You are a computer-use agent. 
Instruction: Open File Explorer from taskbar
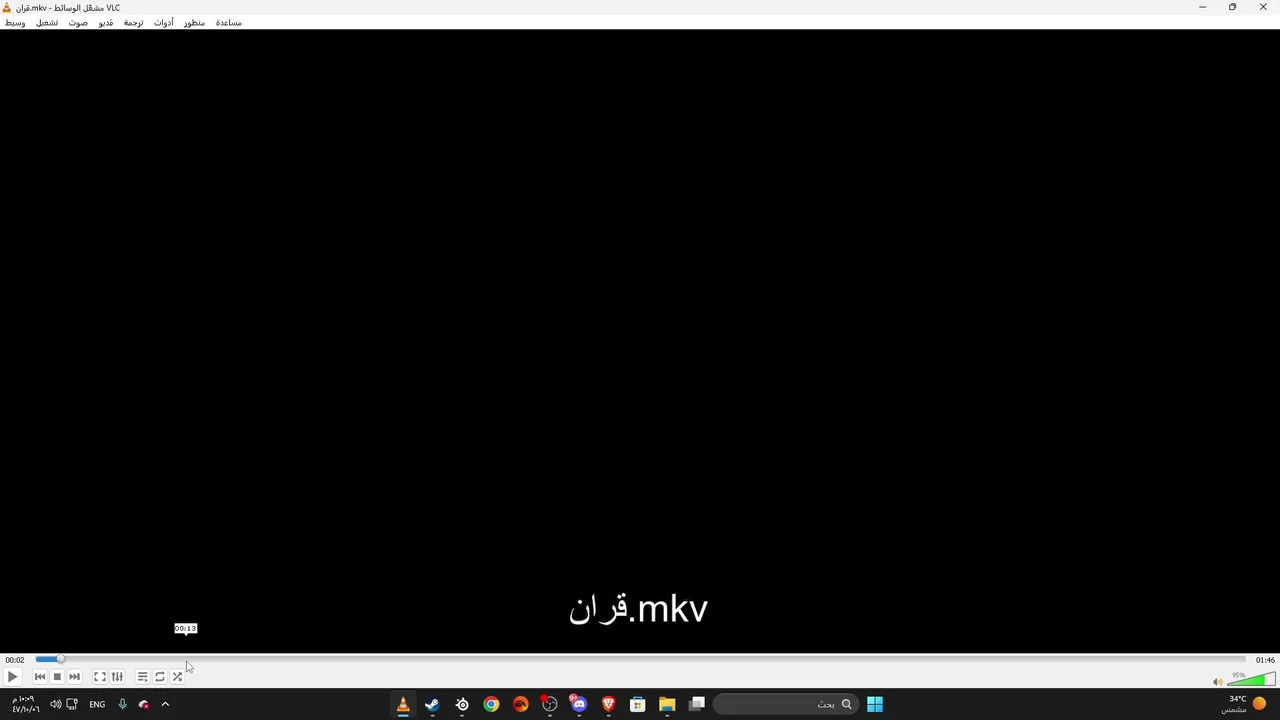click(667, 704)
